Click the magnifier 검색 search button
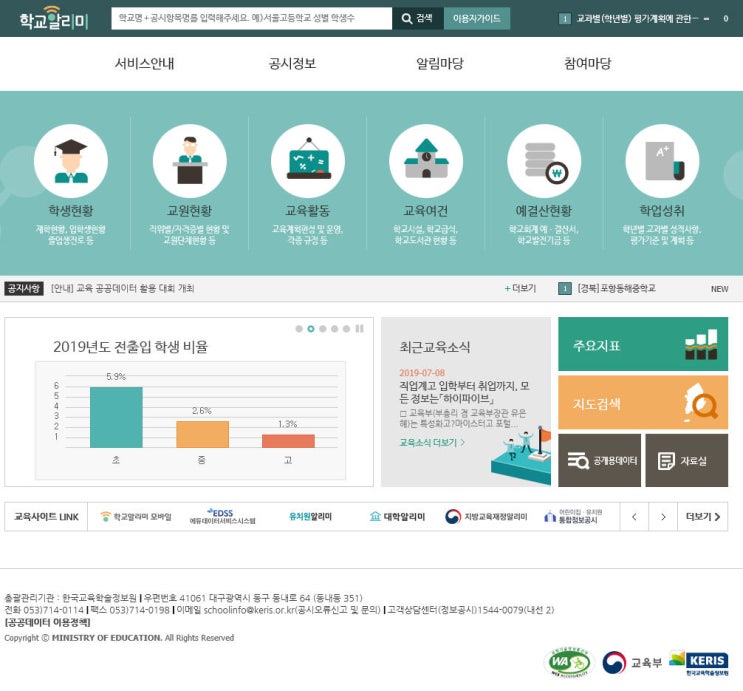Image resolution: width=743 pixels, height=691 pixels. click(417, 18)
